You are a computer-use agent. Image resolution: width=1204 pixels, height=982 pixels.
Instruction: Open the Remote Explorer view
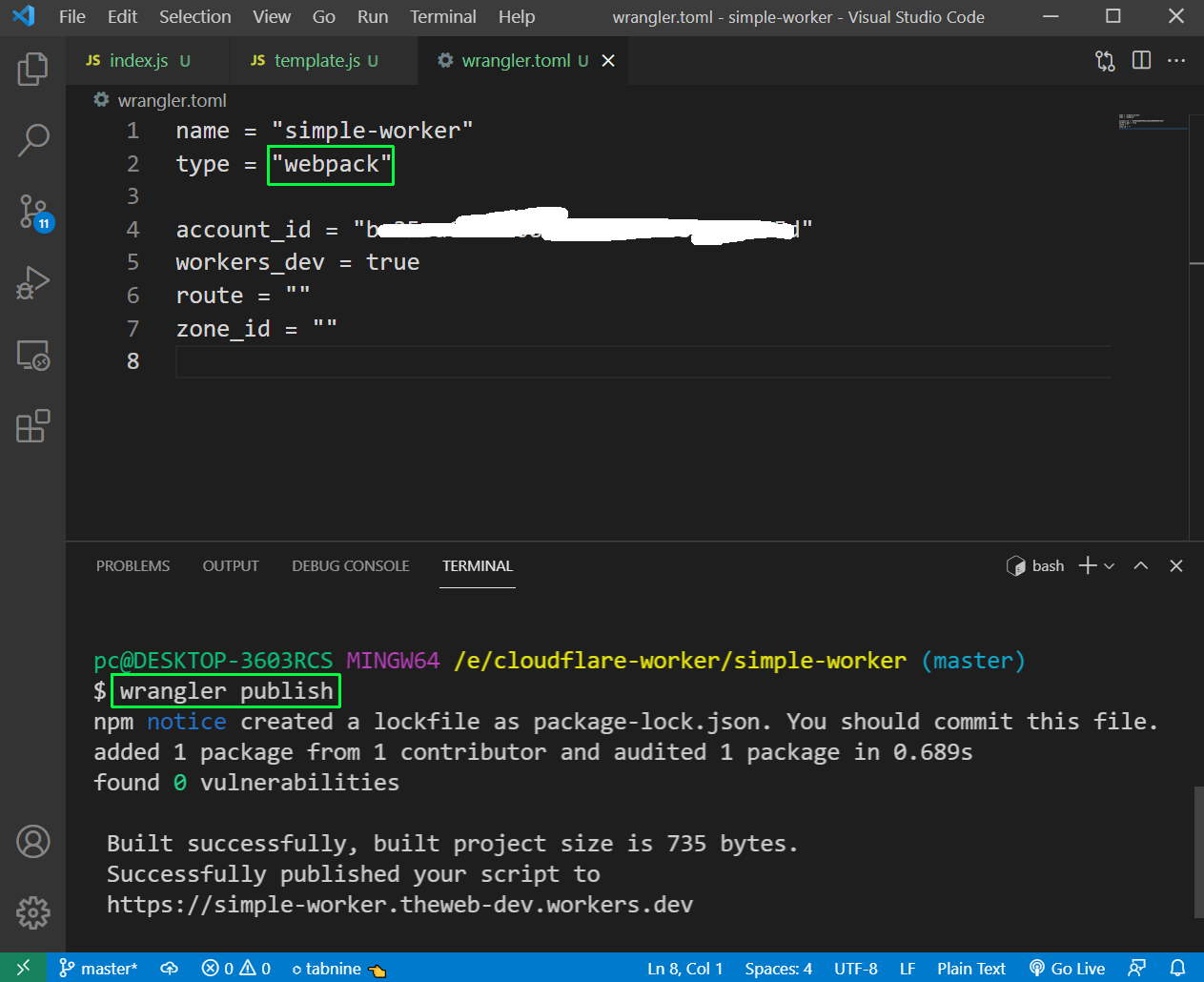[x=32, y=355]
